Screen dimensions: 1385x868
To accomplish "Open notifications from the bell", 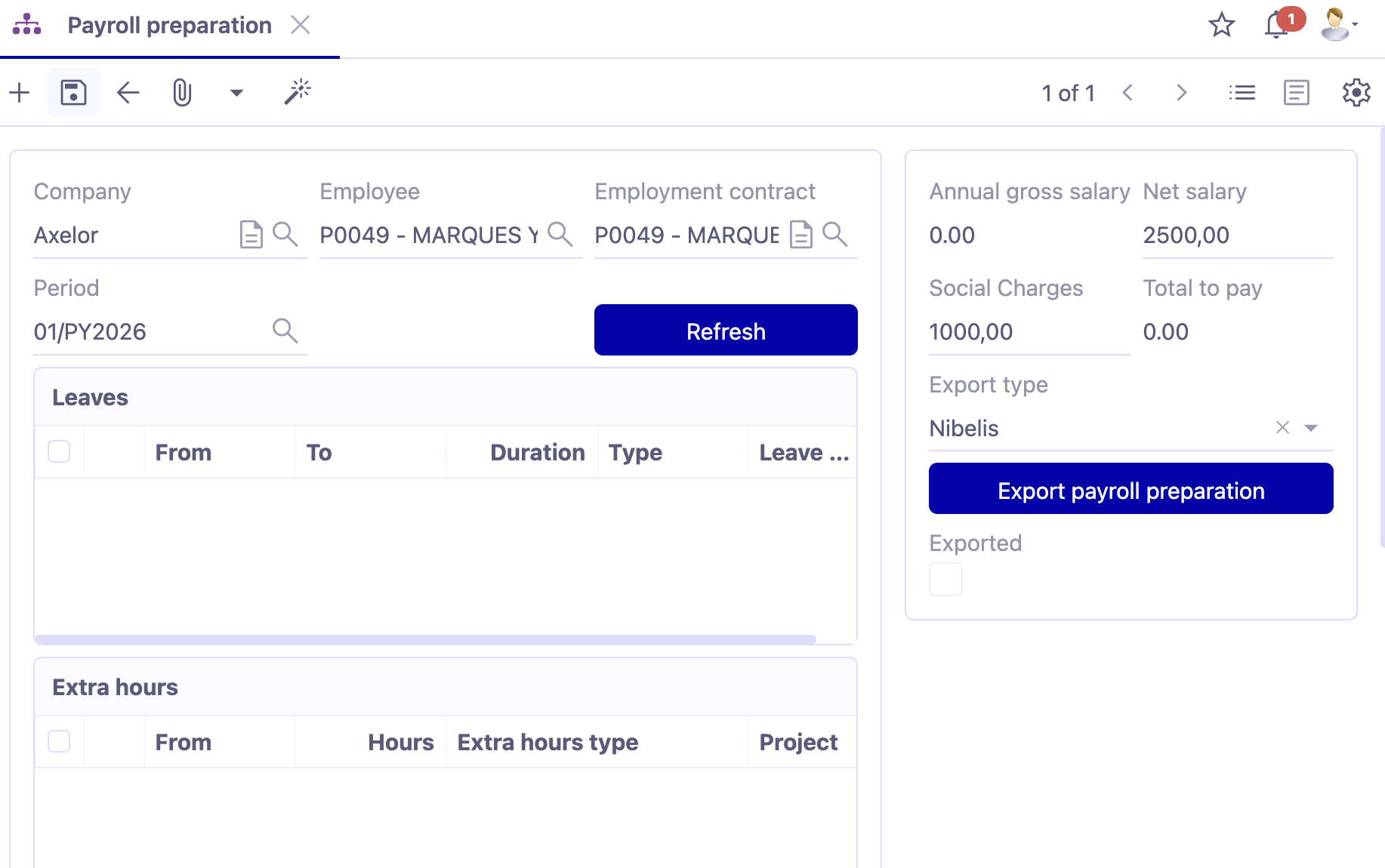I will coord(1275,25).
